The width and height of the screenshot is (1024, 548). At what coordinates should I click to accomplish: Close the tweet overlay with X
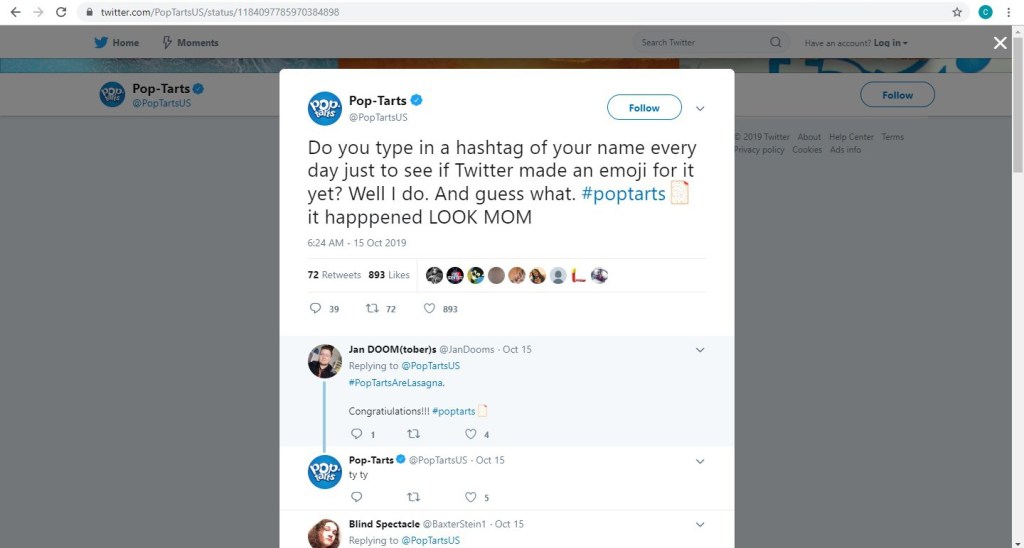[x=999, y=42]
